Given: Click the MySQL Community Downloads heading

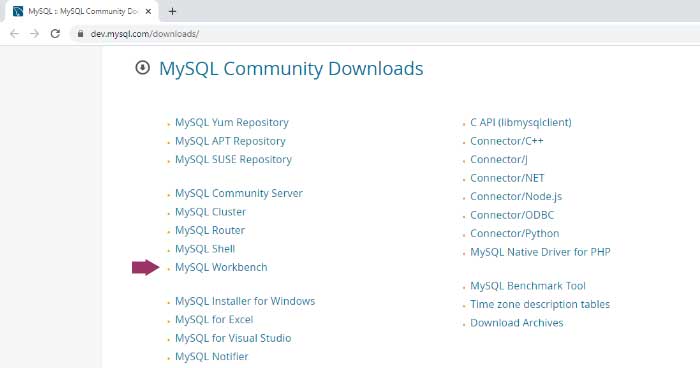Looking at the screenshot, I should point(291,69).
